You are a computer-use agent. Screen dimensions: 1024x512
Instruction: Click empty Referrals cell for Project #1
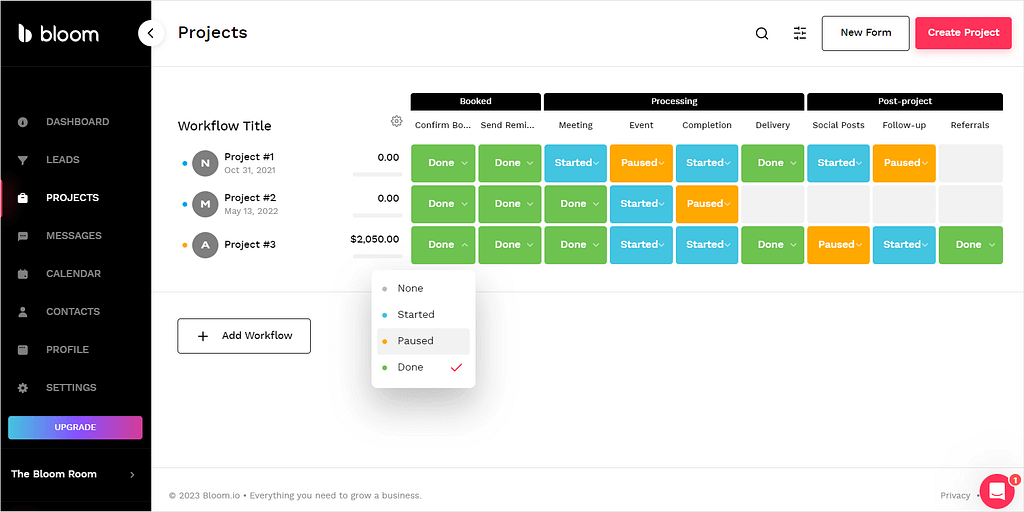[970, 163]
